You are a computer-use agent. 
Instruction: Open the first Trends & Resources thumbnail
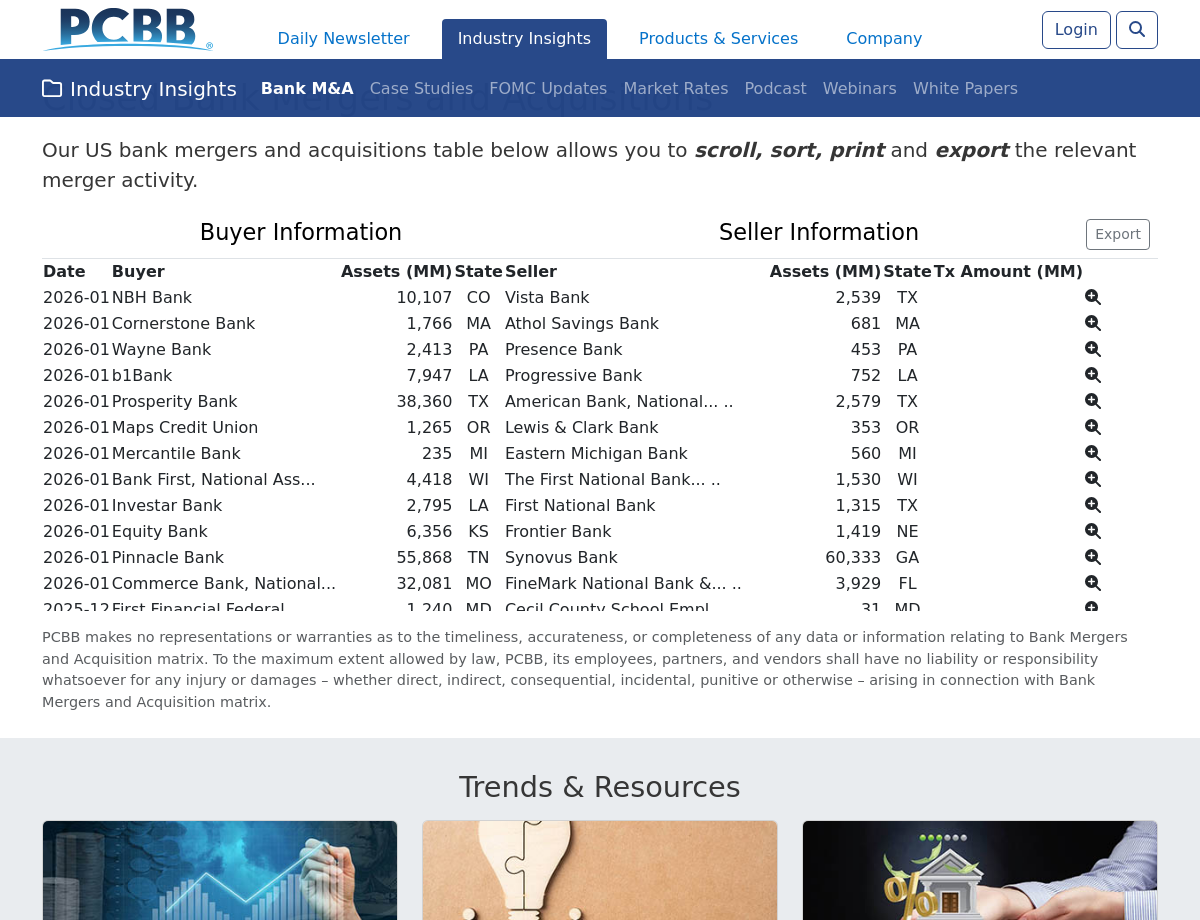pos(220,870)
